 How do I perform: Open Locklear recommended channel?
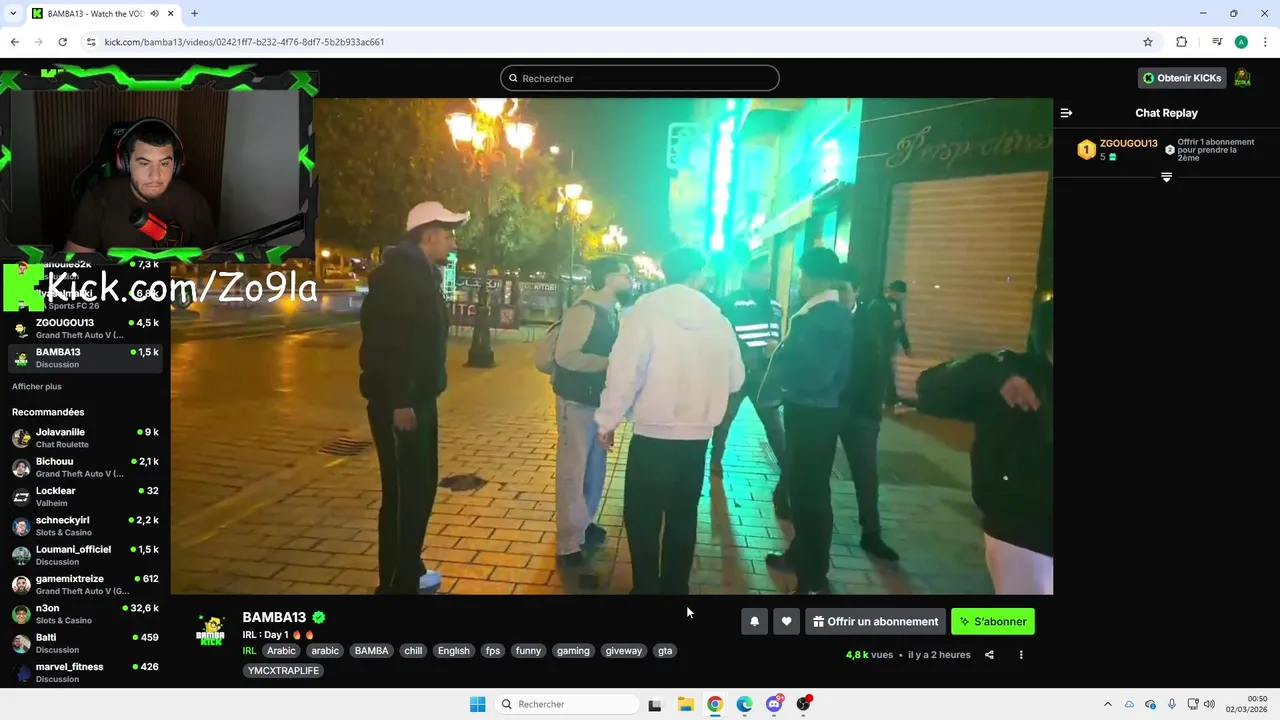click(85, 497)
